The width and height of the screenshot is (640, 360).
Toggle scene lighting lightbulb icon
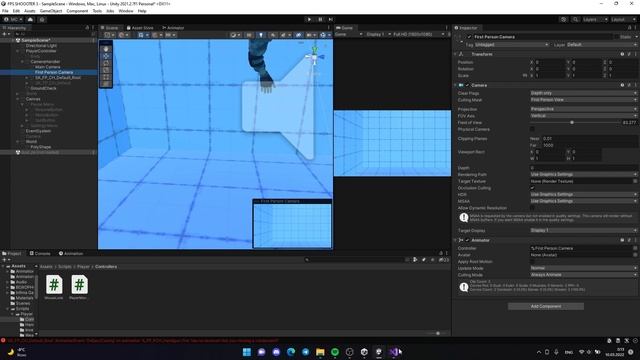pos(261,35)
